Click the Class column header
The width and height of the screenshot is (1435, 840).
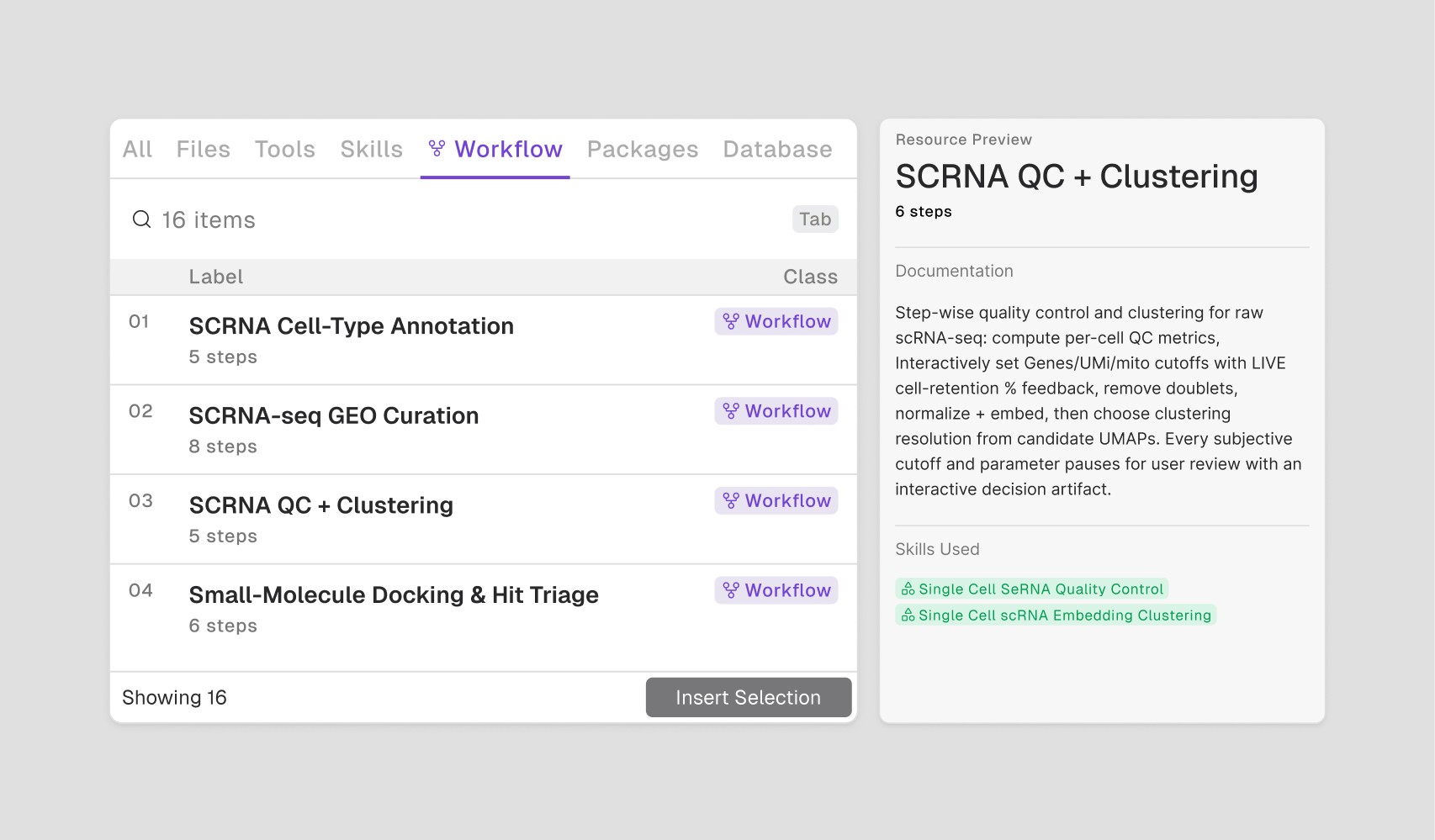point(810,277)
